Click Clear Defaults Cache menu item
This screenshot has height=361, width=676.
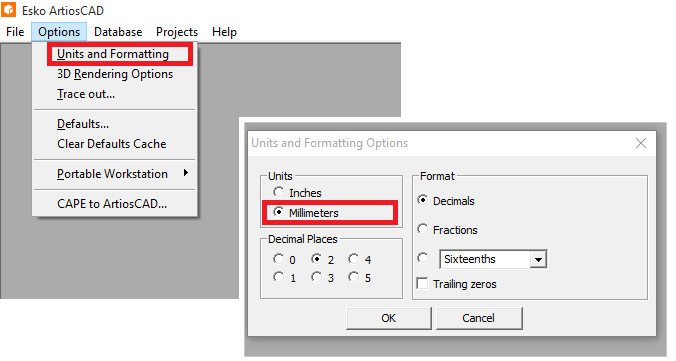coord(111,144)
